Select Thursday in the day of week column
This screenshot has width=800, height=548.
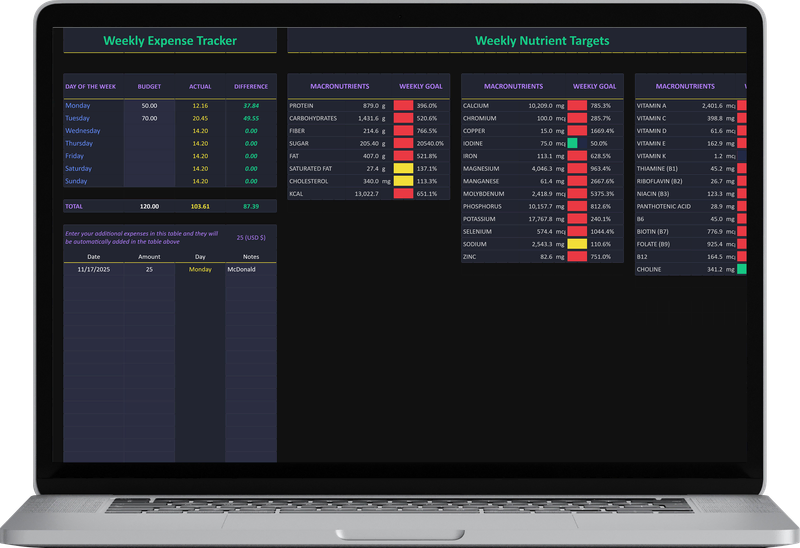(x=79, y=143)
